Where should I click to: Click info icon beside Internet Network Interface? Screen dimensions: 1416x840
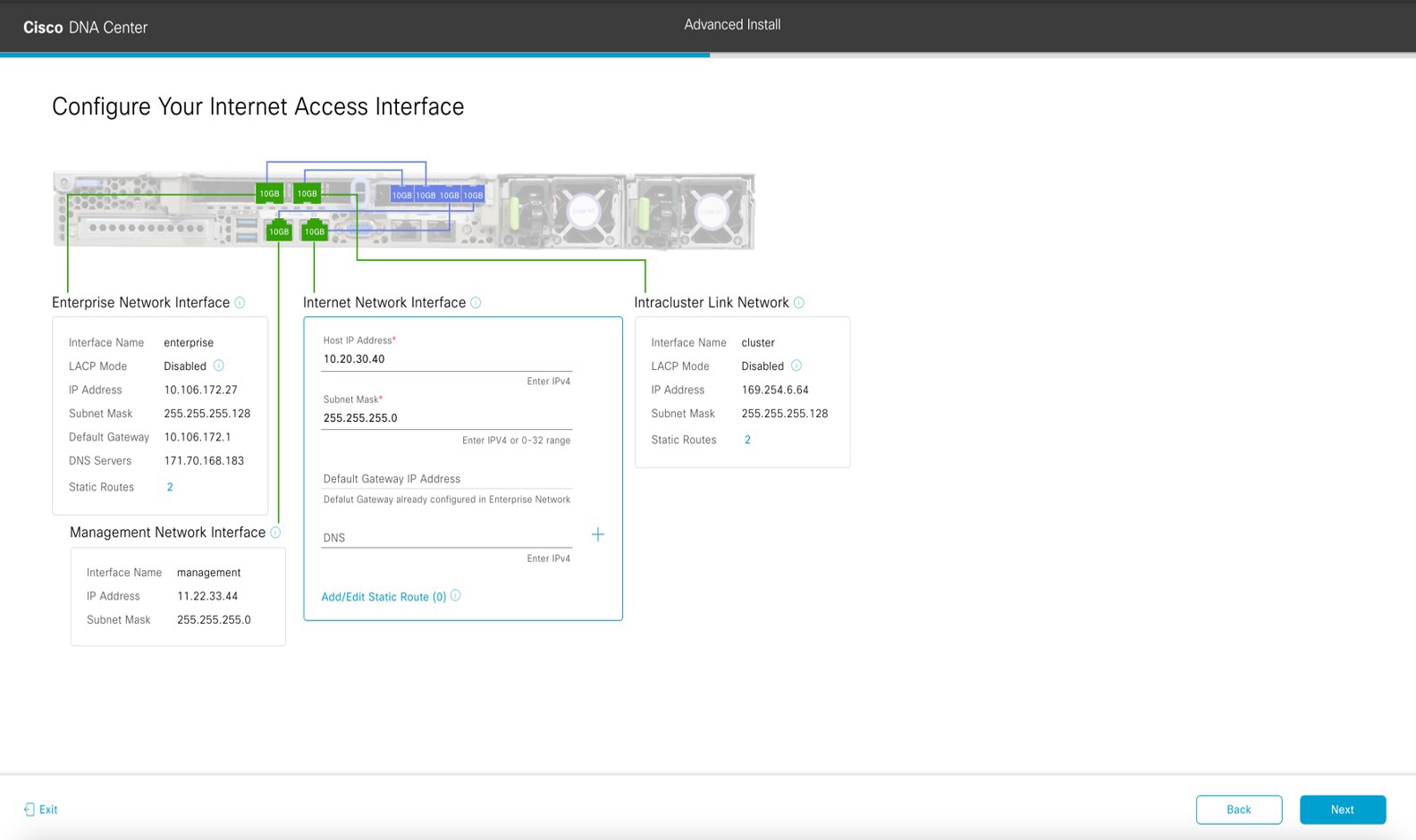pyautogui.click(x=476, y=303)
